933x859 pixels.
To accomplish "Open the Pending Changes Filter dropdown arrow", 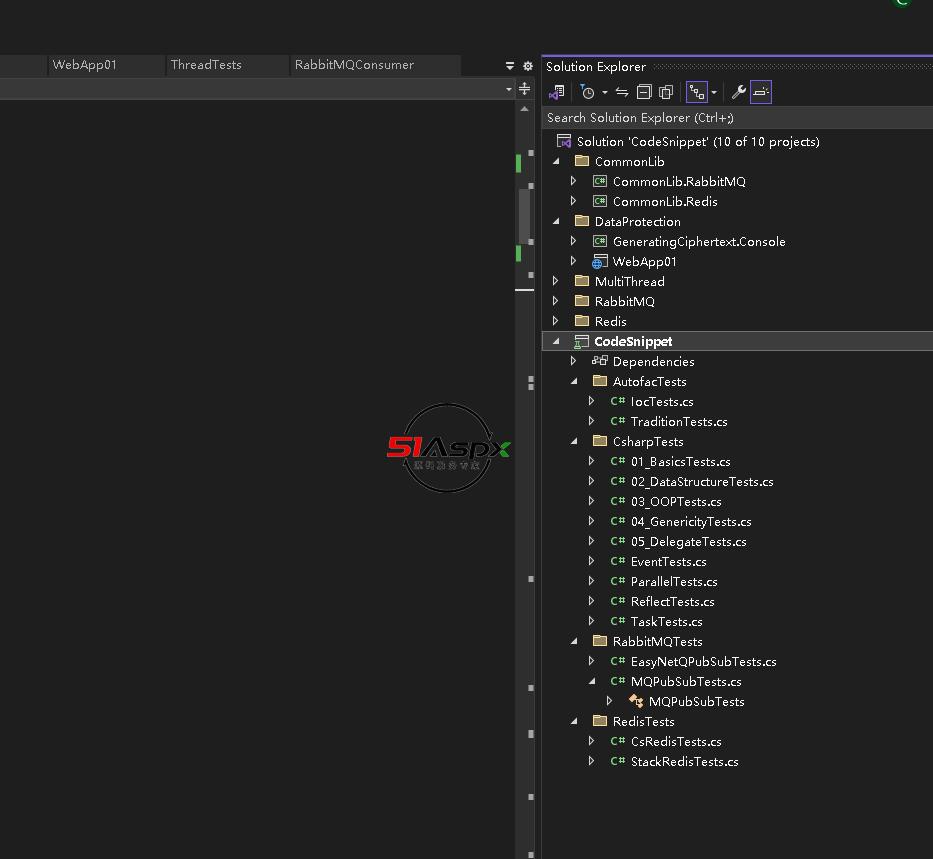I will click(605, 93).
